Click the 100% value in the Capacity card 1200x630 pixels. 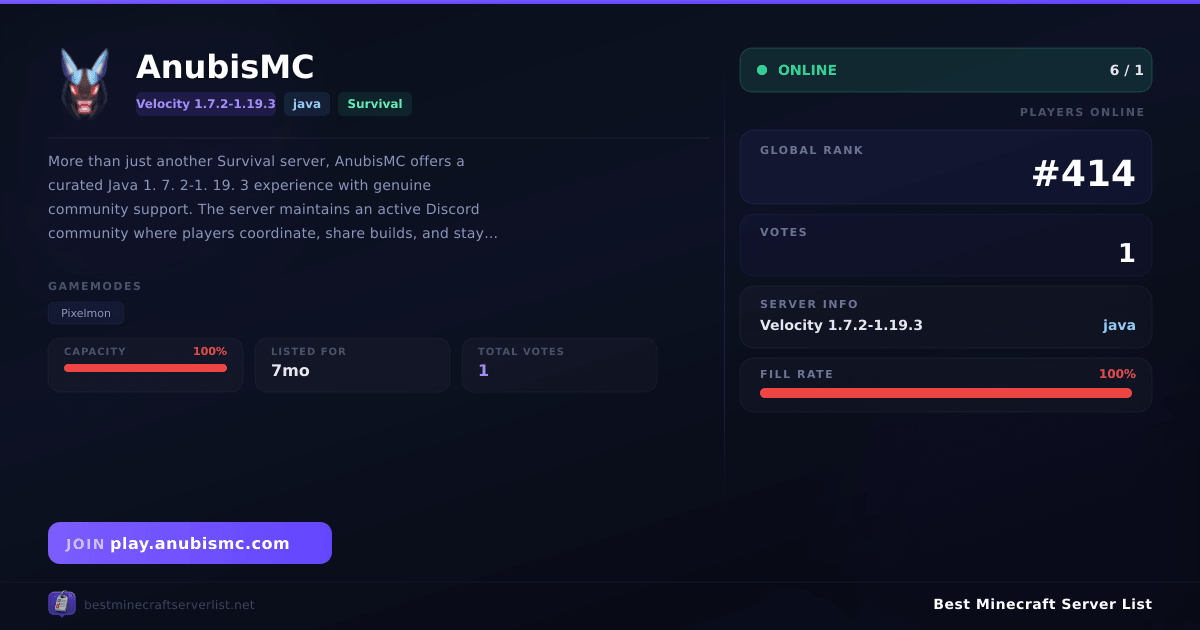210,351
